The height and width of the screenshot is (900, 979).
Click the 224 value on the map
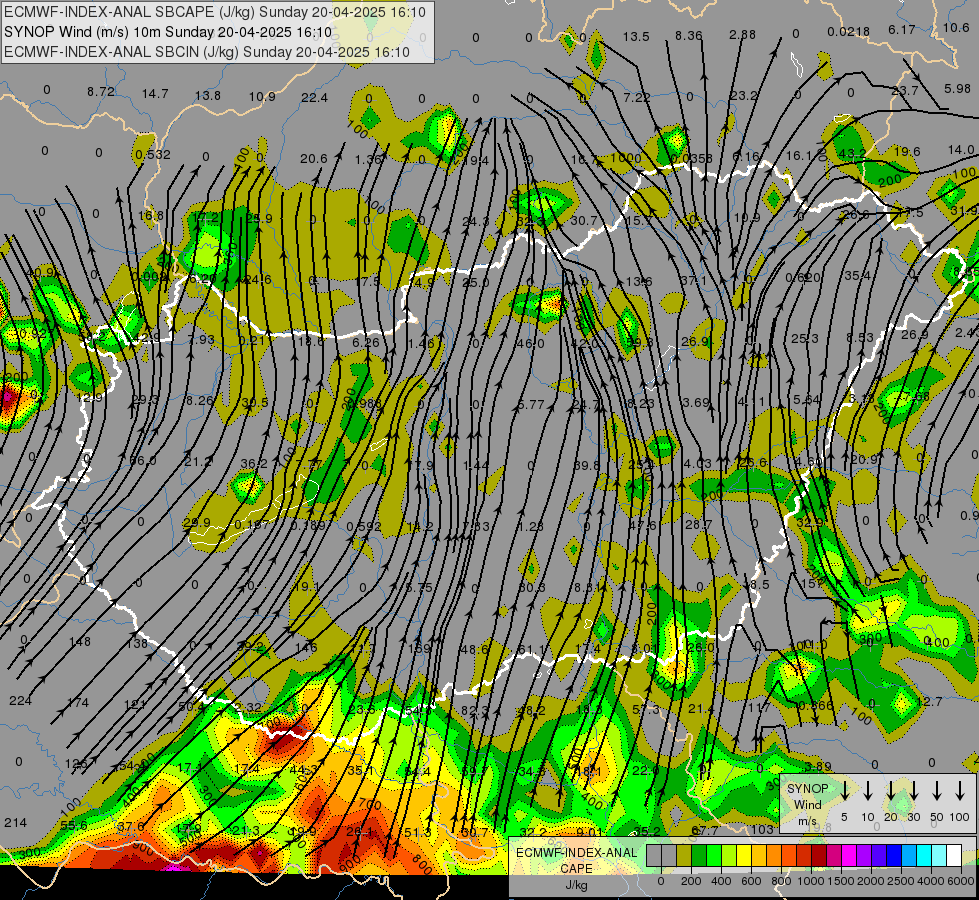[x=21, y=701]
